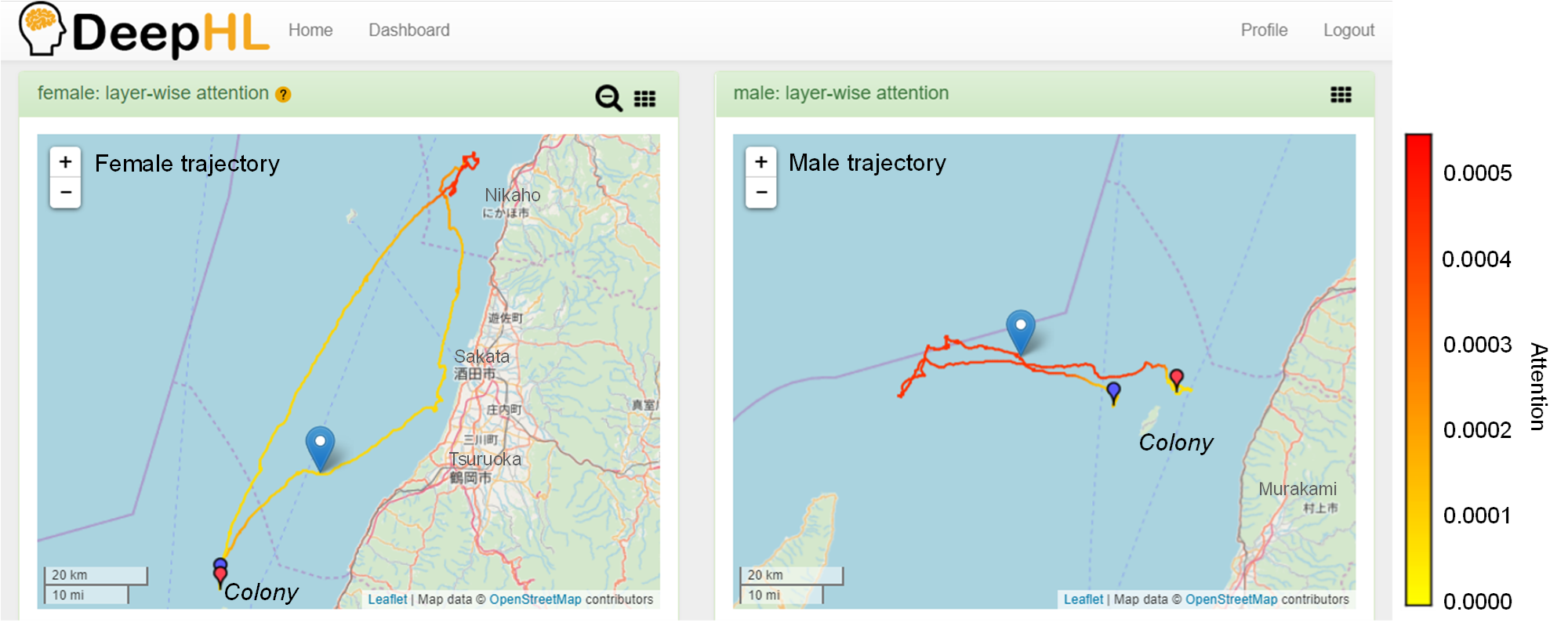The height and width of the screenshot is (637, 1568).
Task: Open grid view icon in male panel
Action: [x=1341, y=95]
